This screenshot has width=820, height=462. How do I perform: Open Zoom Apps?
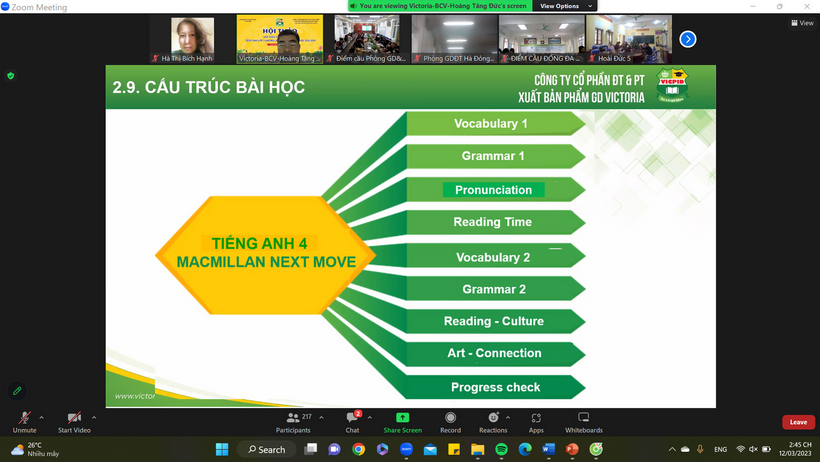click(x=536, y=422)
